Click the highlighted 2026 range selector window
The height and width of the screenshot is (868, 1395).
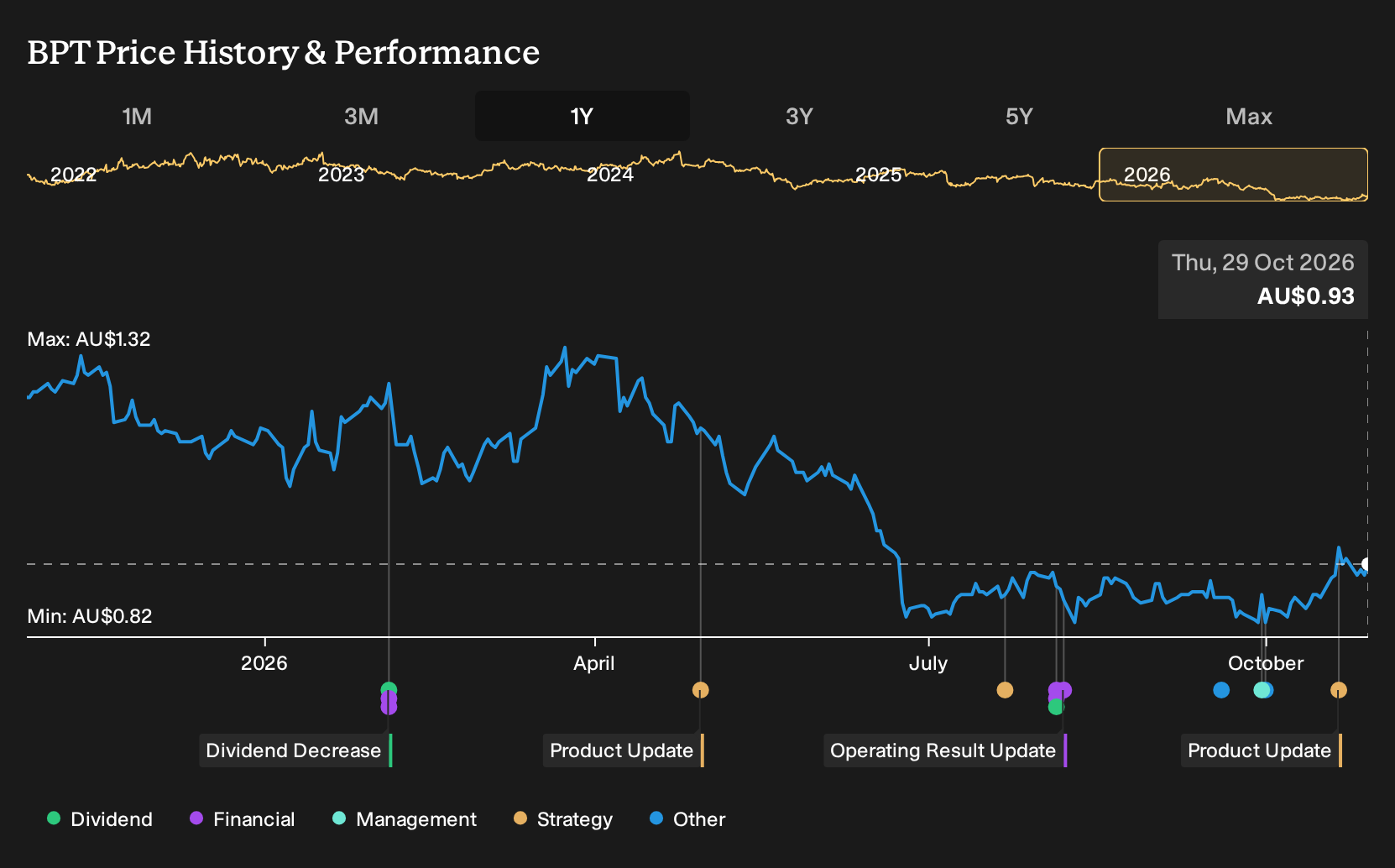click(x=1234, y=175)
